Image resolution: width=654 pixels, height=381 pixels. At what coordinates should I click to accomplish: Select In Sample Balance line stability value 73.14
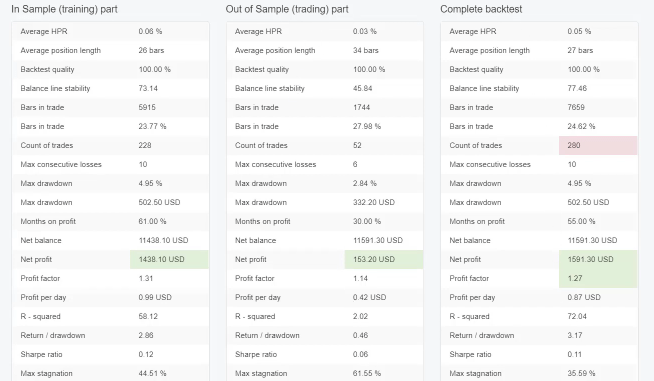click(148, 88)
